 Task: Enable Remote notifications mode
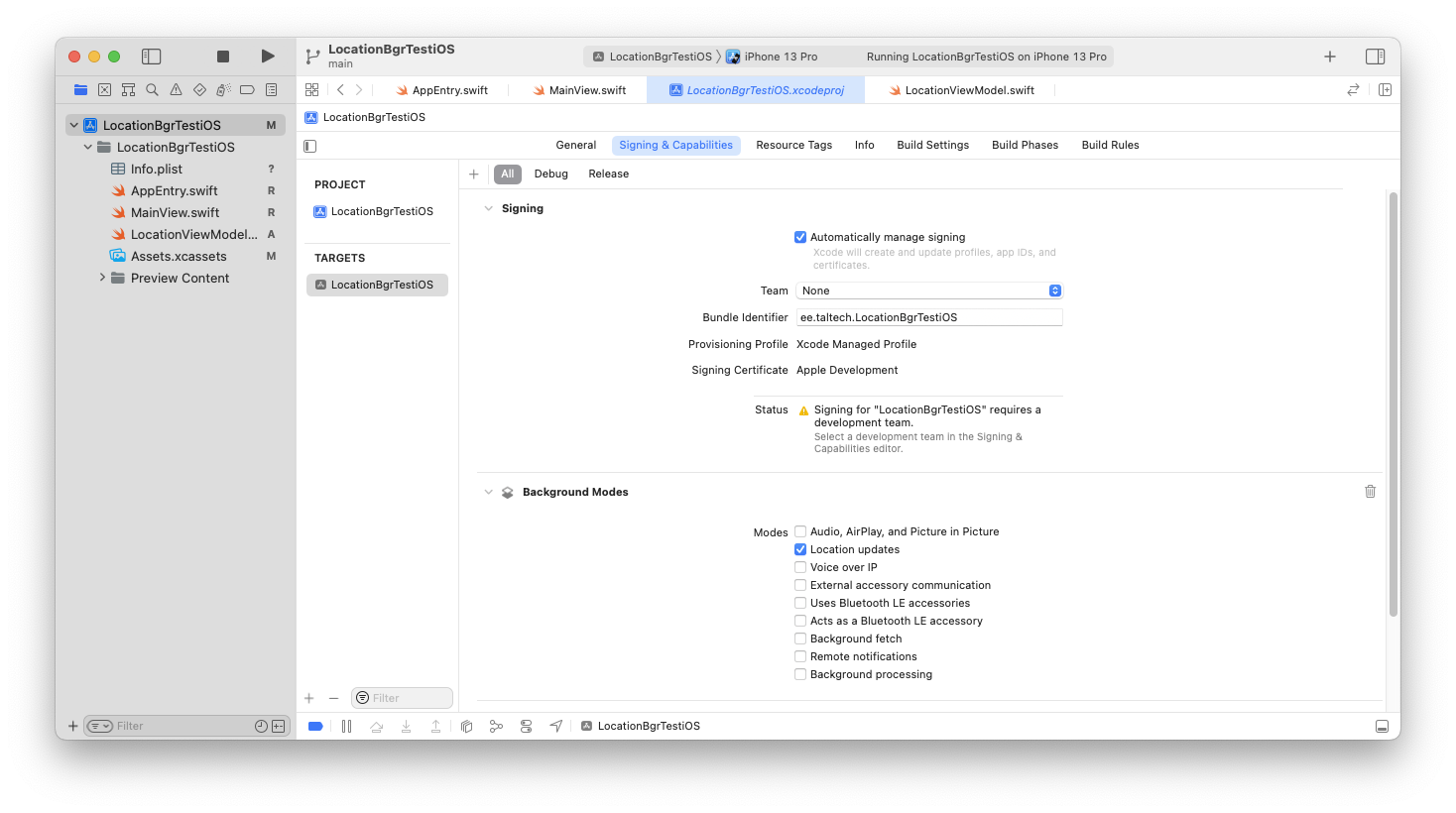pyautogui.click(x=800, y=656)
